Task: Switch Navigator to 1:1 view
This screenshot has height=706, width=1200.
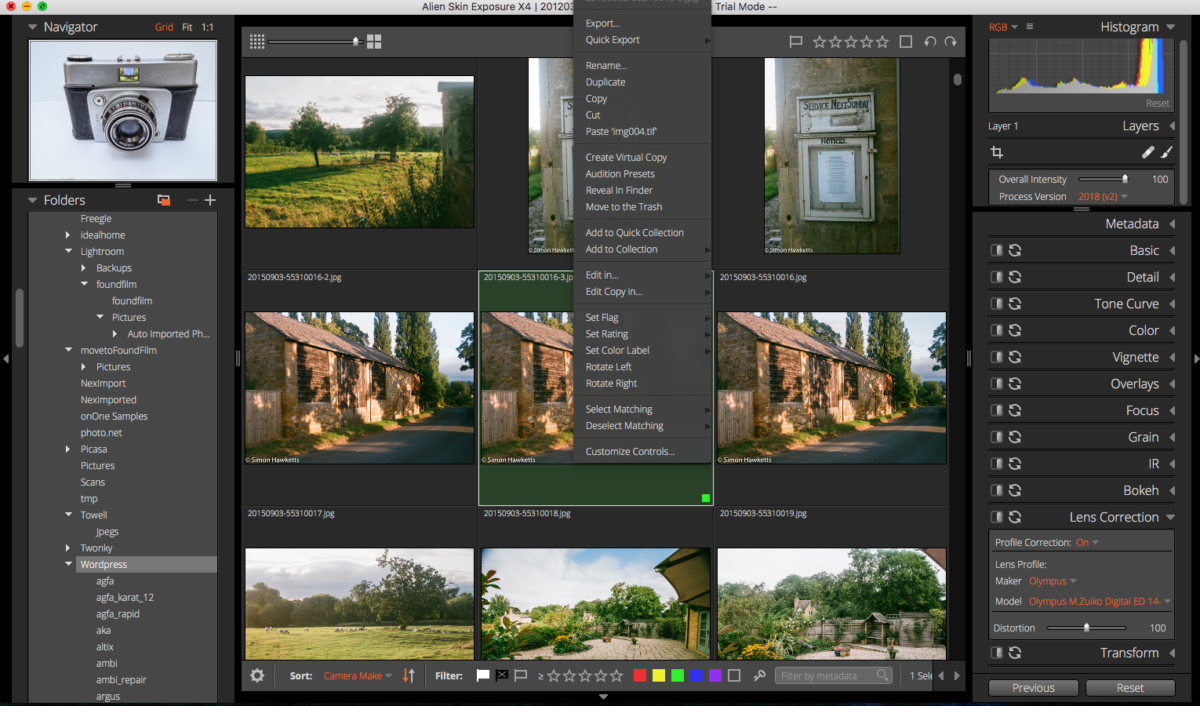Action: (207, 28)
